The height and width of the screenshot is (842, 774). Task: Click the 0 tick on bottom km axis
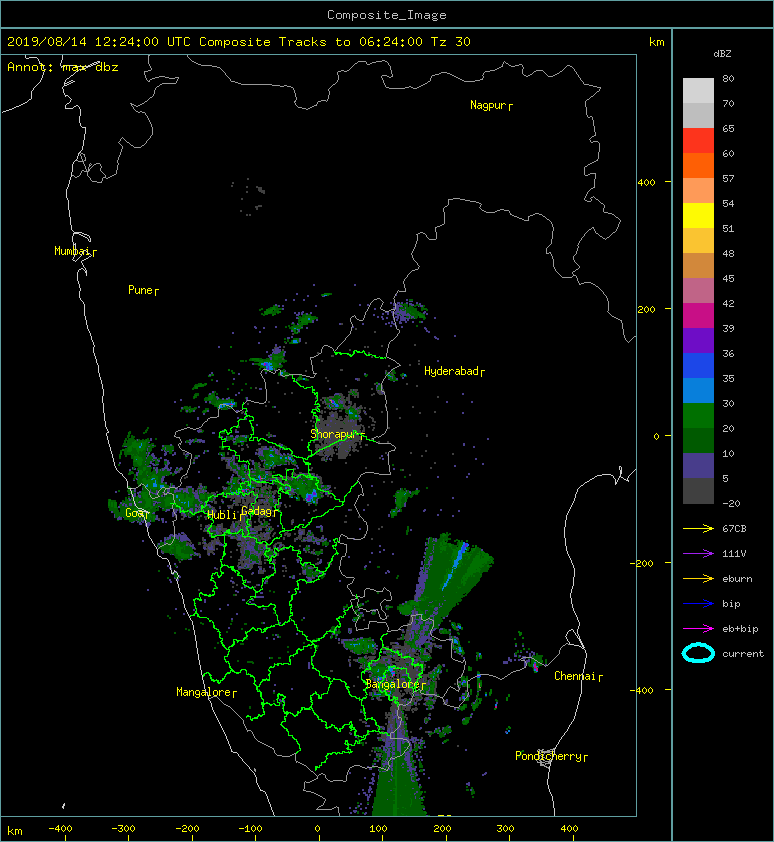click(x=317, y=829)
